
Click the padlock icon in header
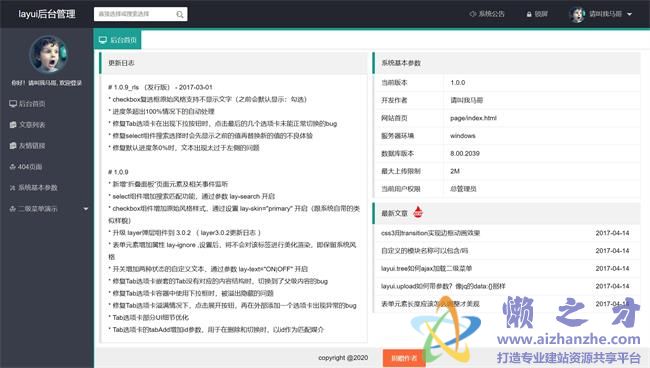coord(529,15)
